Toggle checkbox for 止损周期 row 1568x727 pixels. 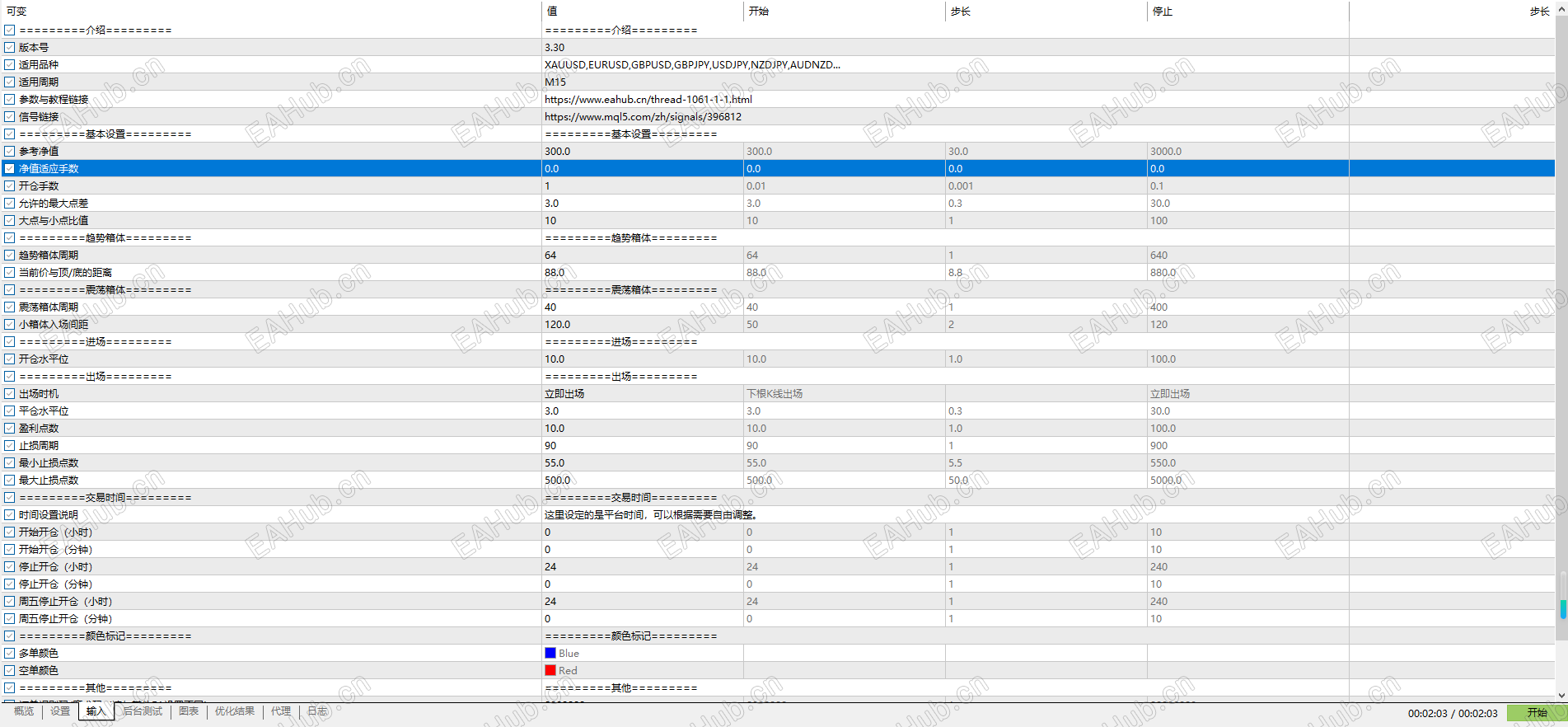(x=9, y=446)
